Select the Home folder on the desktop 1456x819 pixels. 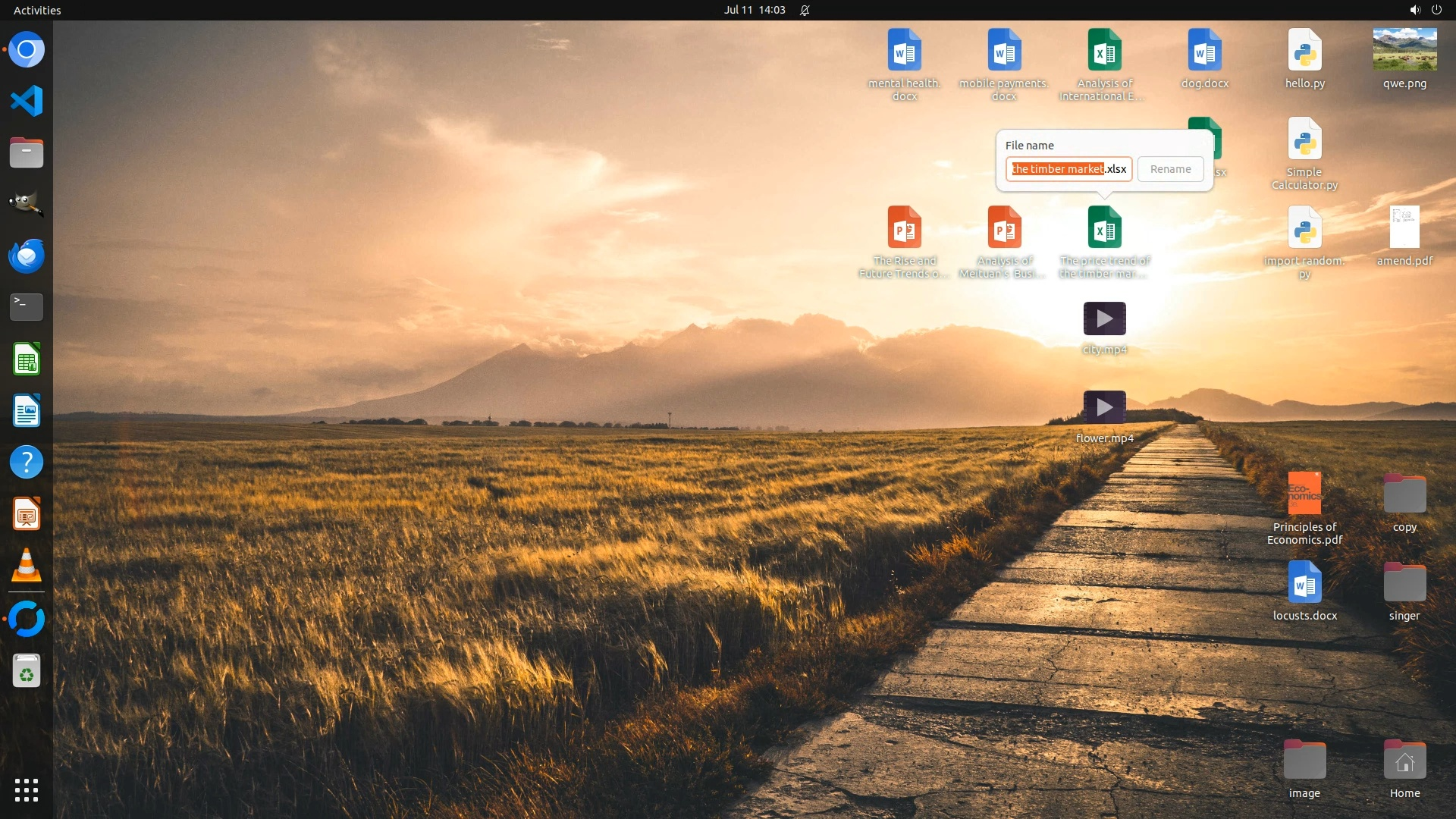(x=1404, y=761)
